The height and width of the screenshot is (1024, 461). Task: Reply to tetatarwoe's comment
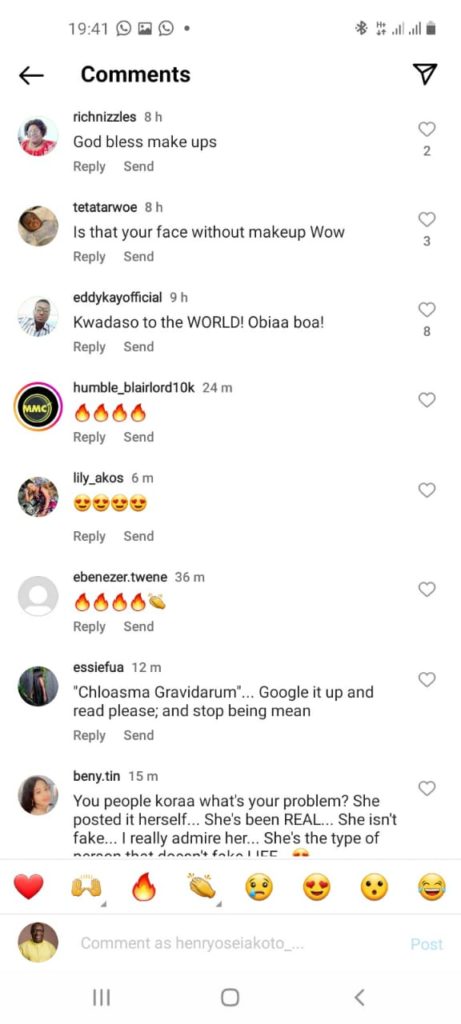tap(89, 257)
